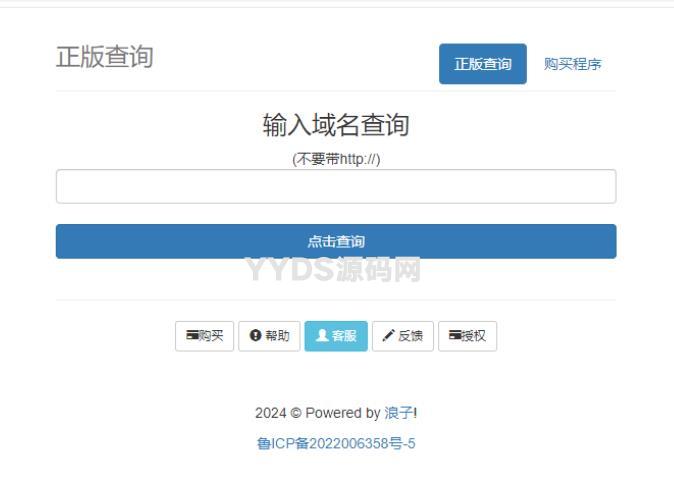Switch to the 正版查询 tab

pos(482,64)
